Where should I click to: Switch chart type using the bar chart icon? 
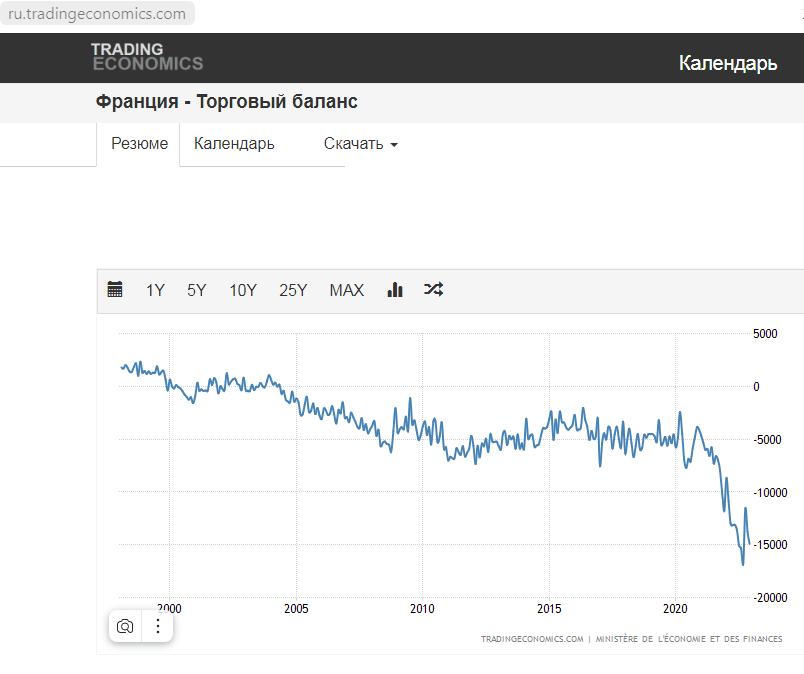pos(395,289)
